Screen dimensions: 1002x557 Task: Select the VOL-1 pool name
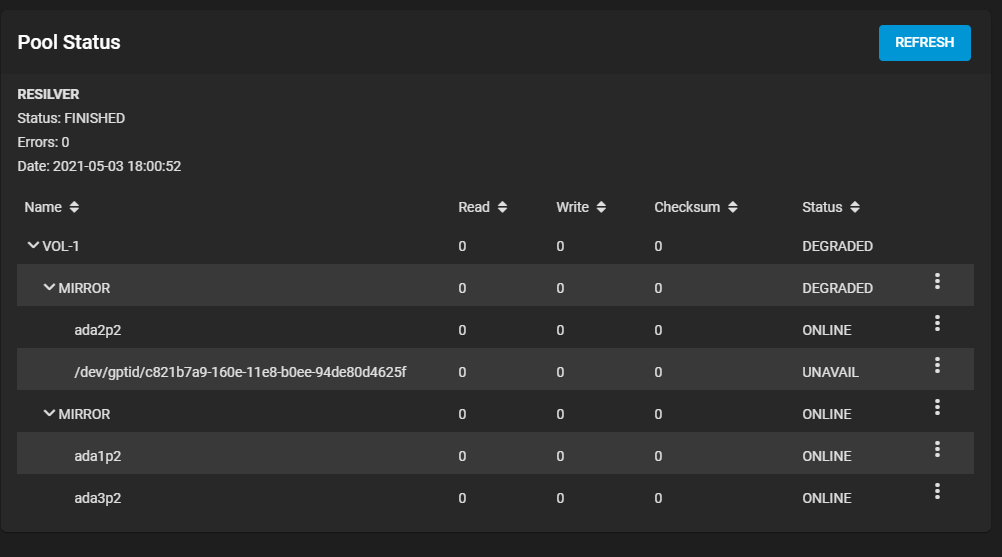[x=61, y=247]
